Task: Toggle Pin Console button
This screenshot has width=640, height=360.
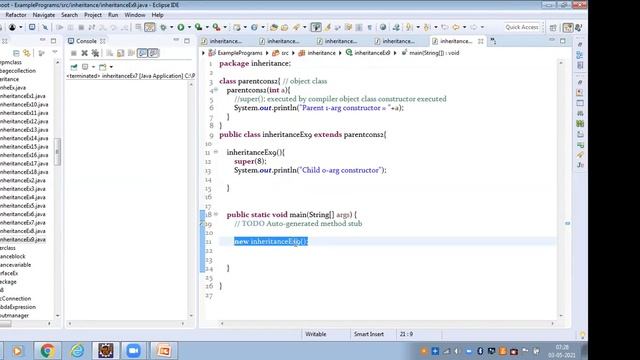Action: (74, 67)
